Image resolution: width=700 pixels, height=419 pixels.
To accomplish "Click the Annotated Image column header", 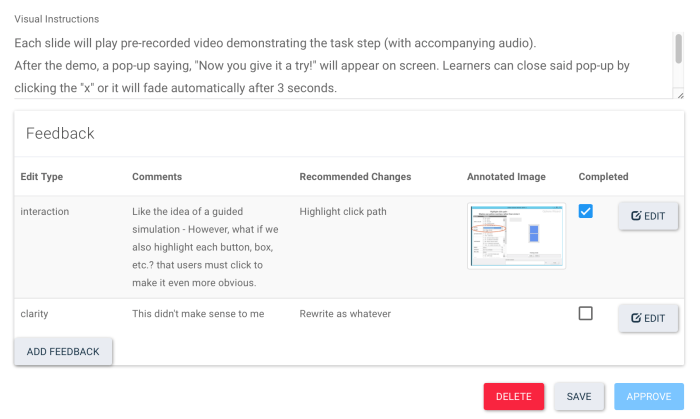I will click(x=506, y=177).
